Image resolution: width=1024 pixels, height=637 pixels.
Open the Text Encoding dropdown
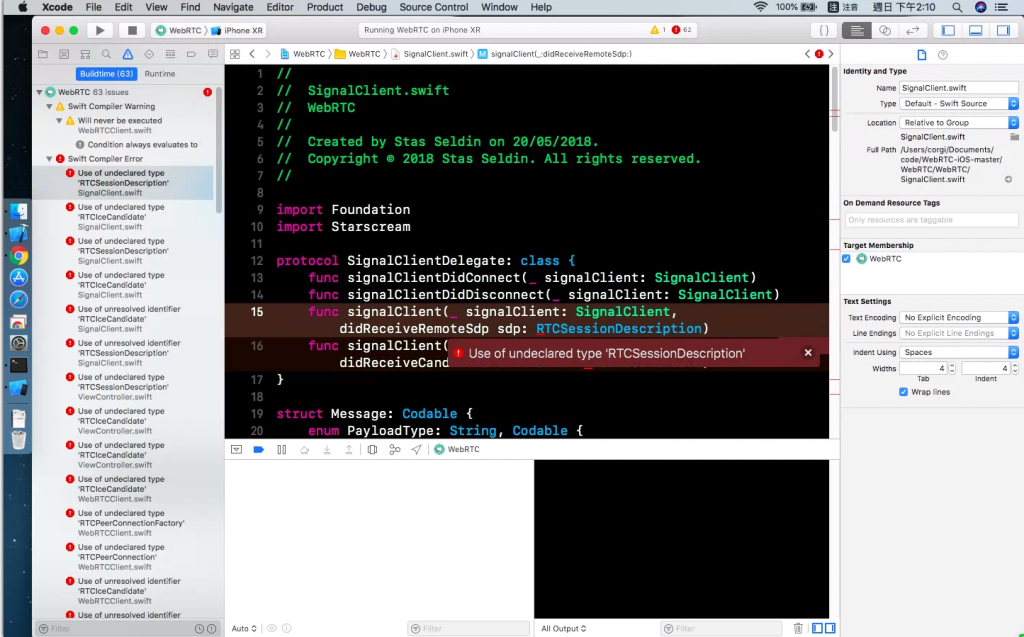click(x=959, y=318)
